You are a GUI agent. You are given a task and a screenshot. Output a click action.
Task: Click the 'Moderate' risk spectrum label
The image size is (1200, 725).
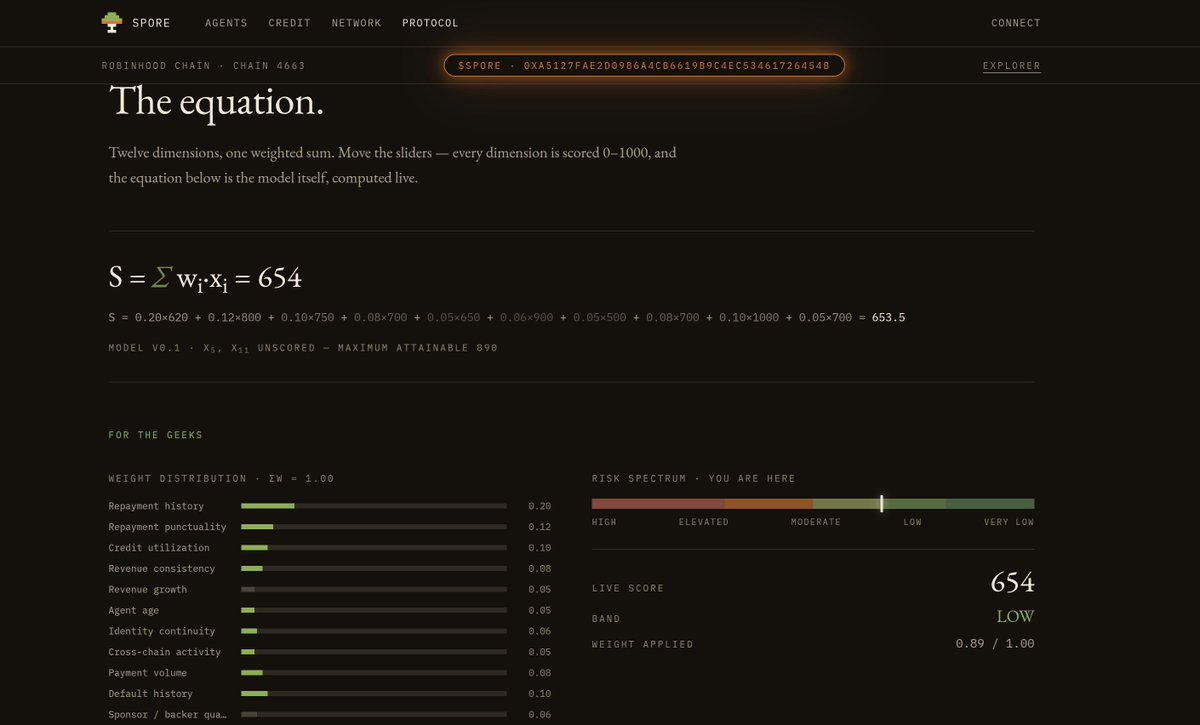[816, 523]
